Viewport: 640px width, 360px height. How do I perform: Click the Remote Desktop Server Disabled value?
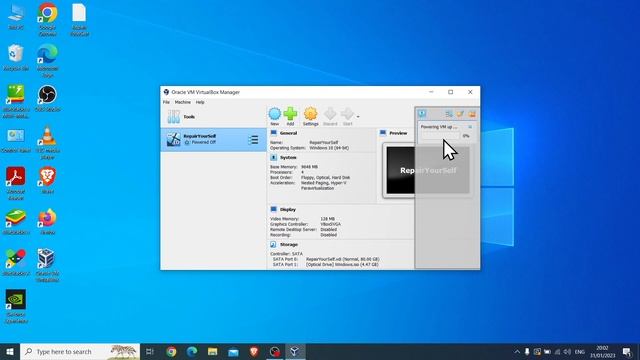pos(329,229)
